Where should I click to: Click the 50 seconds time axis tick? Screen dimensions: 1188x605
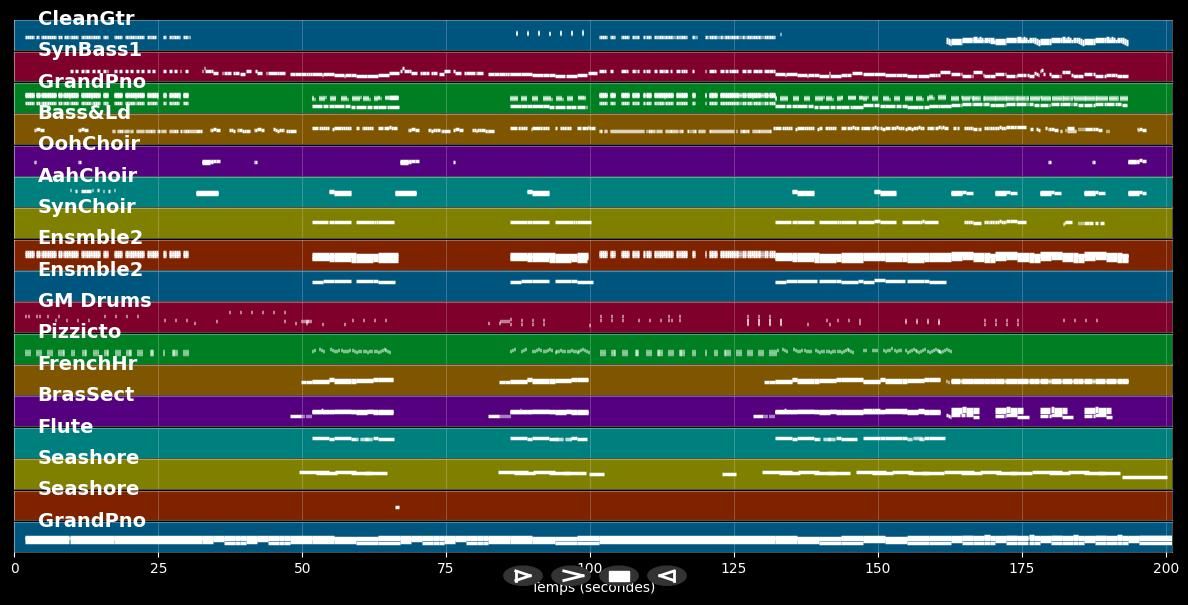click(302, 569)
